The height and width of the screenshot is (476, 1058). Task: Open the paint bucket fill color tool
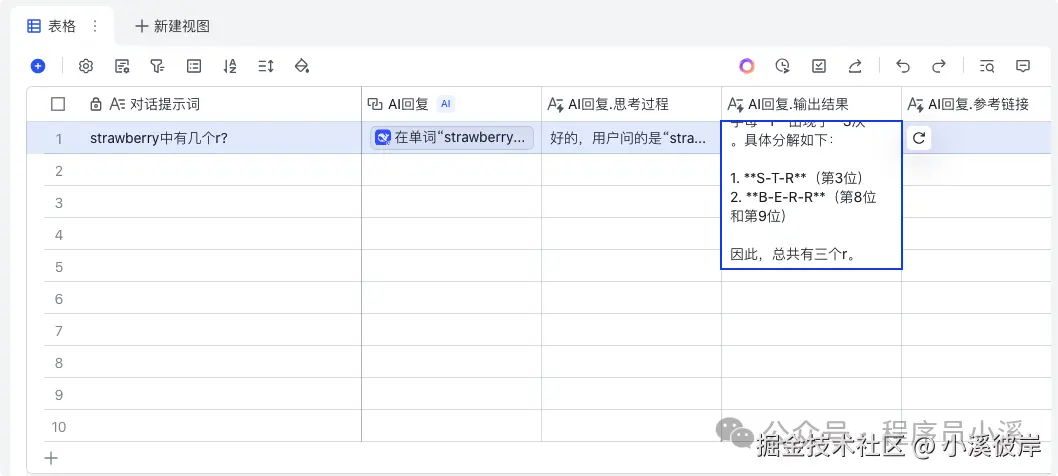(301, 66)
